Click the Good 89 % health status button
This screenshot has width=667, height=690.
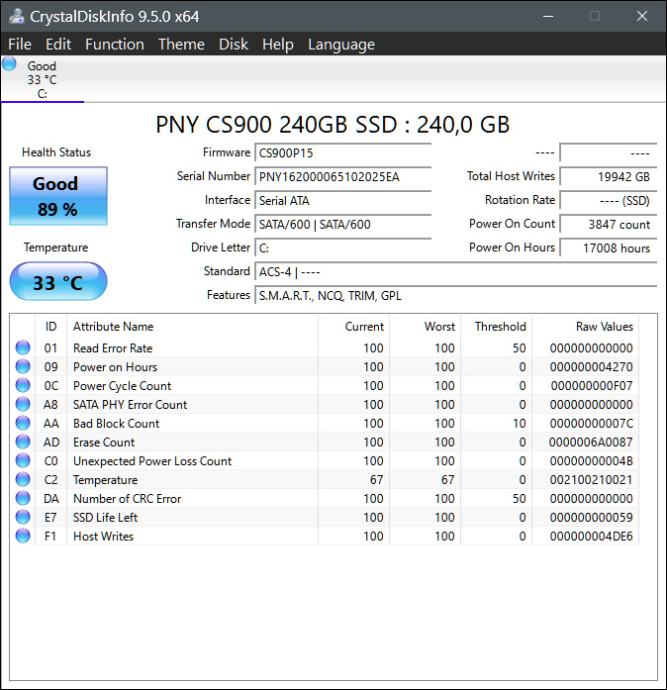(x=58, y=196)
